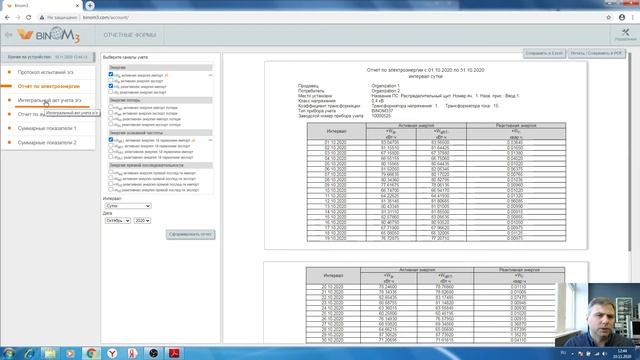Viewport: 640px width, 360px height.
Task: Check реактивная энергия экспорт in Энергия group
Action: pos(111,92)
